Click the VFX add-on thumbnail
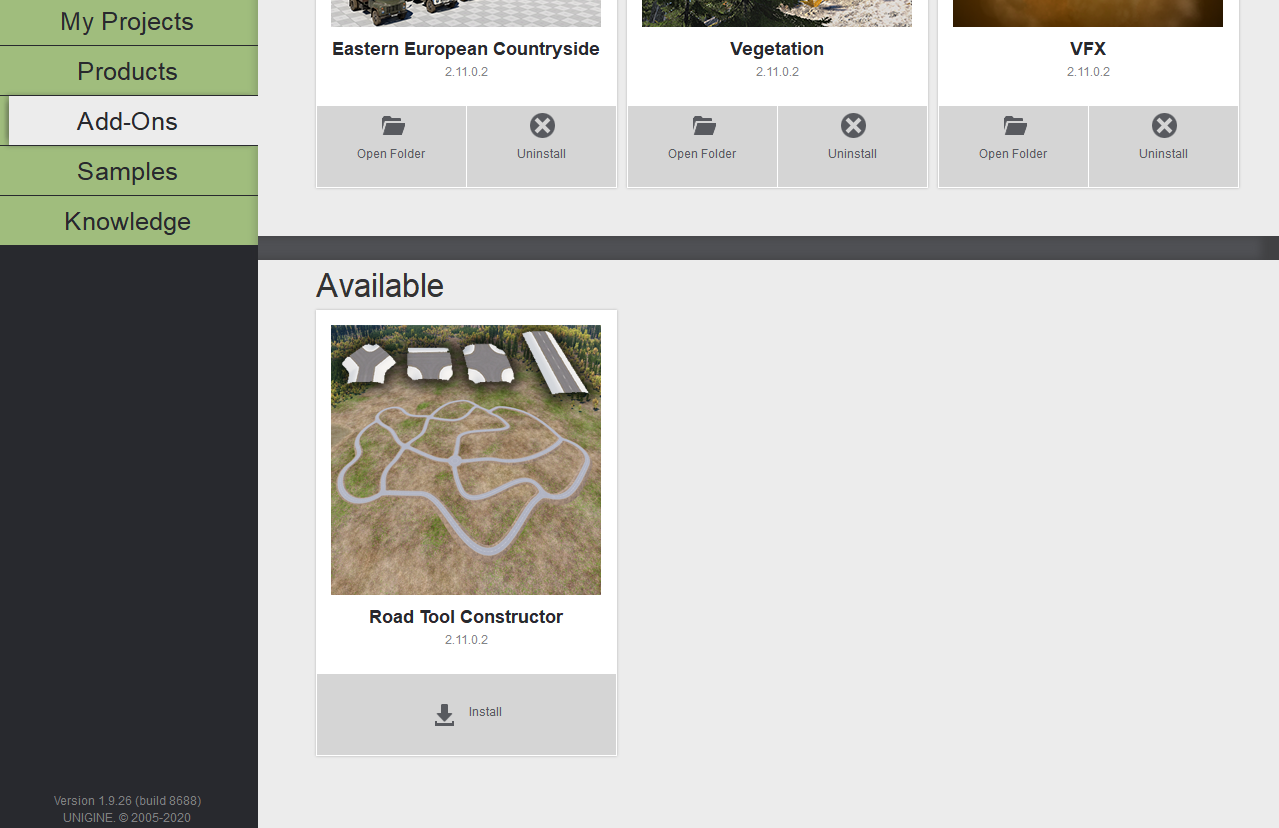The height and width of the screenshot is (828, 1279). (1088, 13)
